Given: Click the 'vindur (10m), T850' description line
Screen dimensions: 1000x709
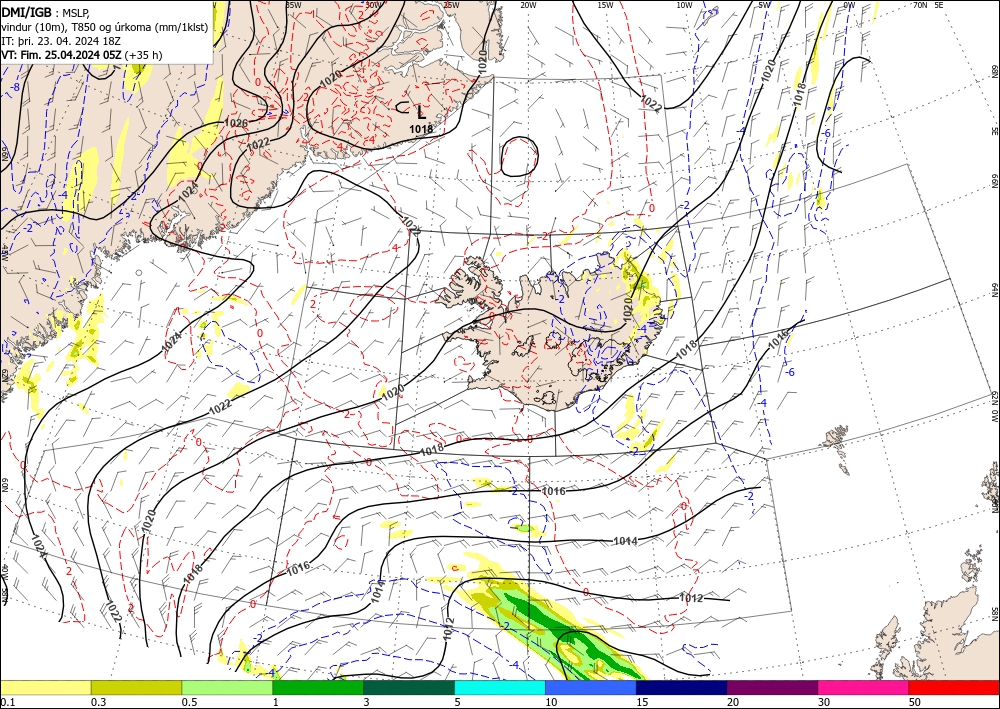Looking at the screenshot, I should pyautogui.click(x=105, y=27).
